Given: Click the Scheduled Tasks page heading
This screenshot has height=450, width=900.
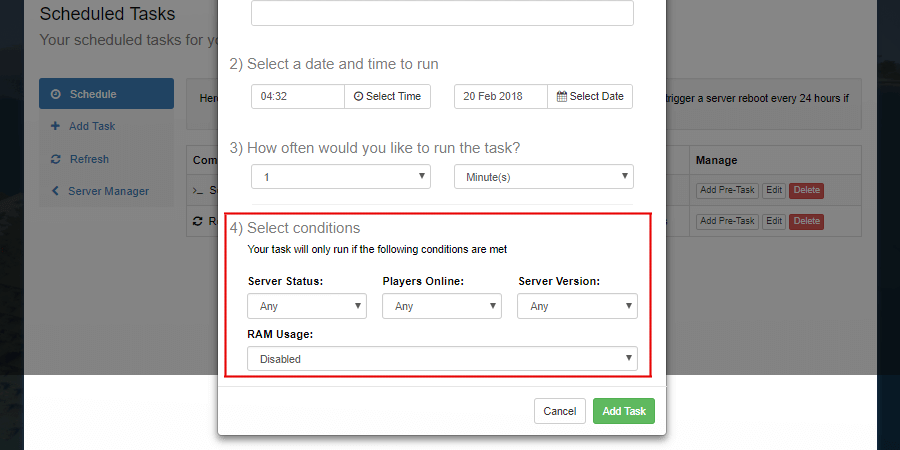Looking at the screenshot, I should point(107,14).
